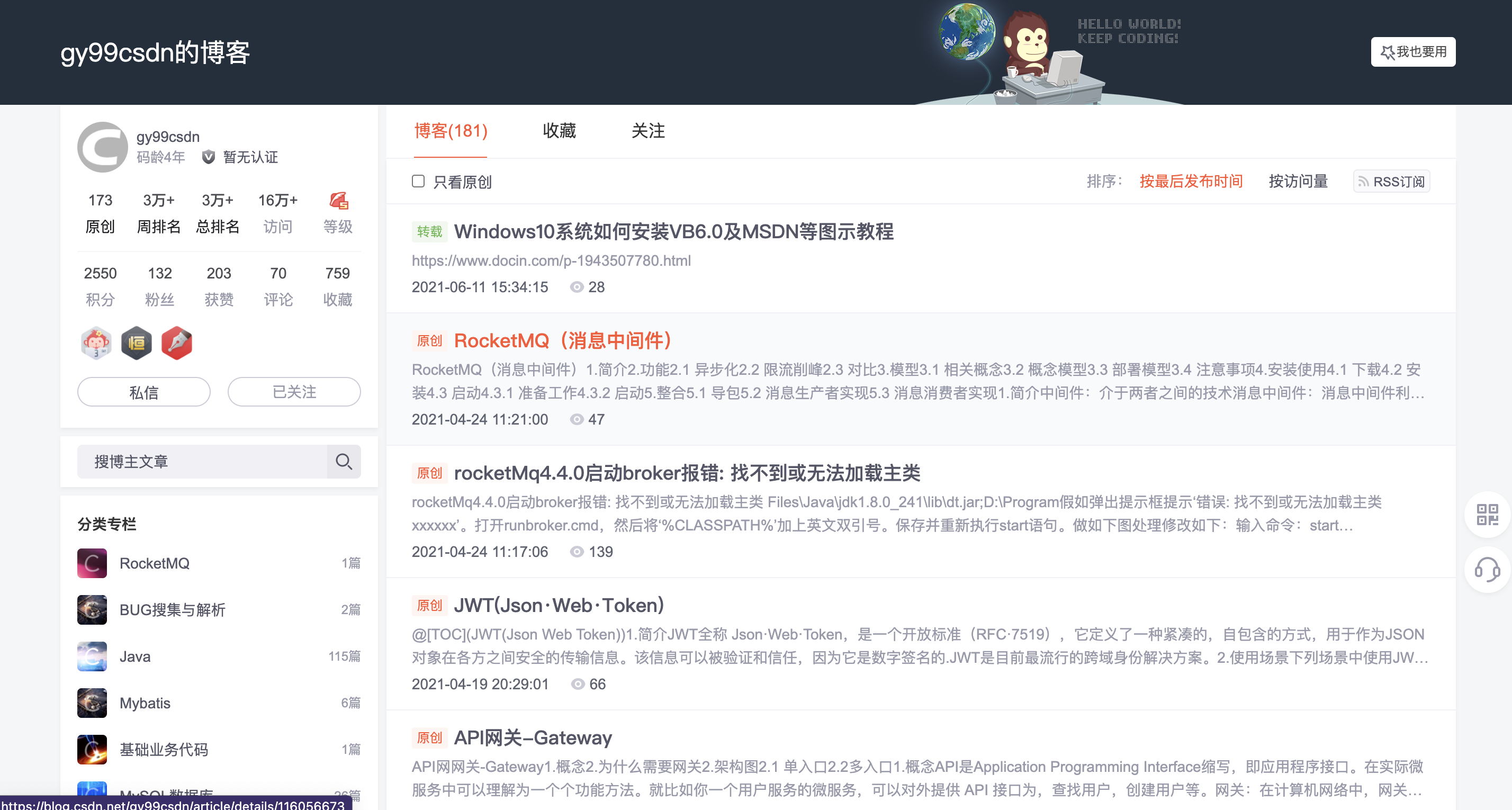The height and width of the screenshot is (810, 1512).
Task: Click the 70 评论 stat
Action: pos(278,286)
